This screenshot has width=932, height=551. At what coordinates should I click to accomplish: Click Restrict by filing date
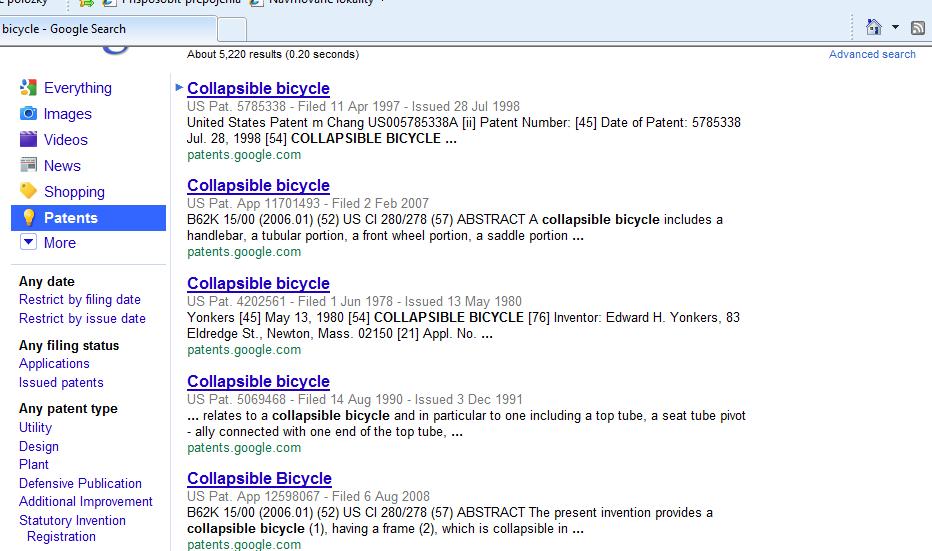[x=80, y=300]
